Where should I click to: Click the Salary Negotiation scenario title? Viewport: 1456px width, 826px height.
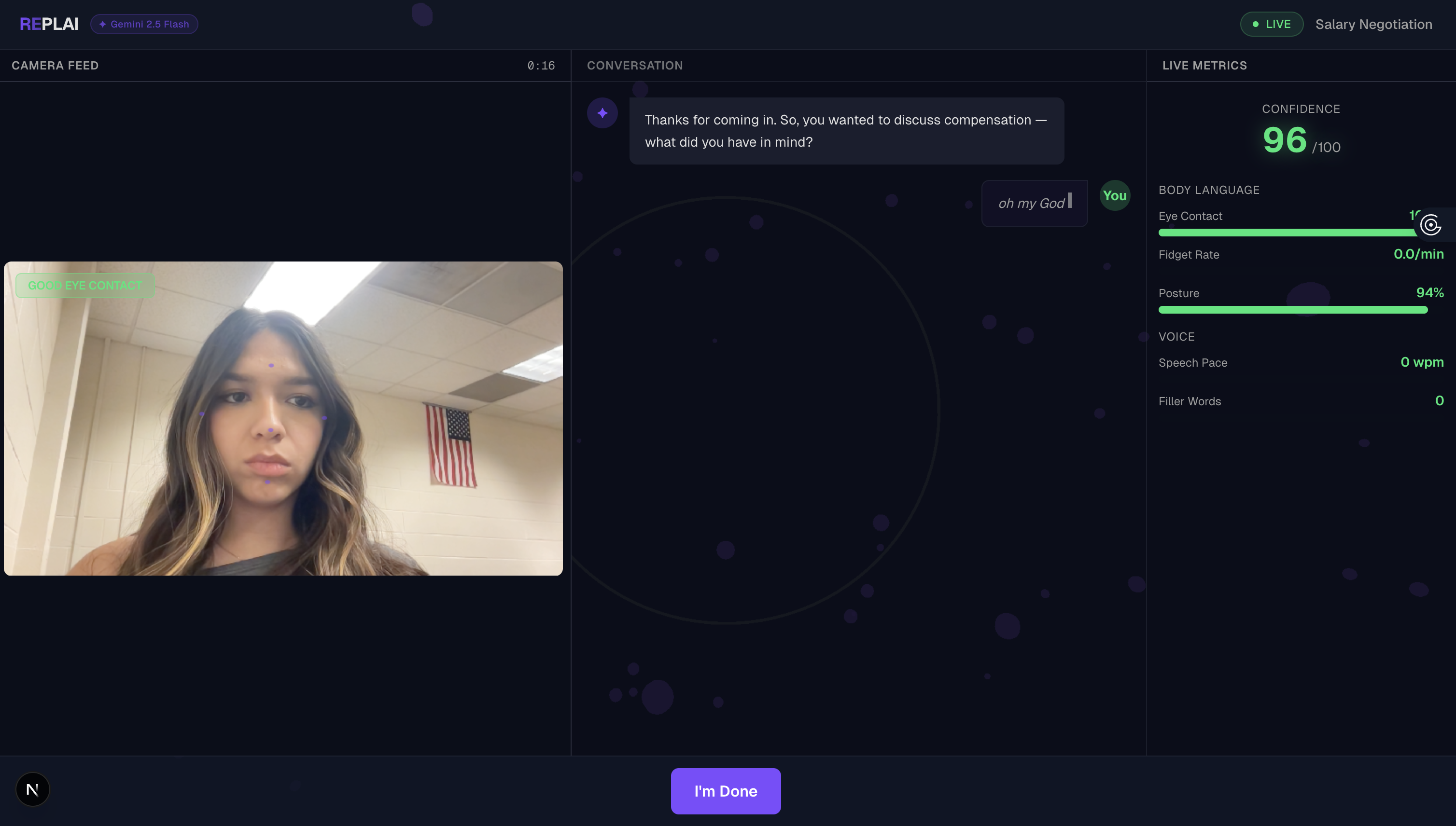(x=1373, y=25)
